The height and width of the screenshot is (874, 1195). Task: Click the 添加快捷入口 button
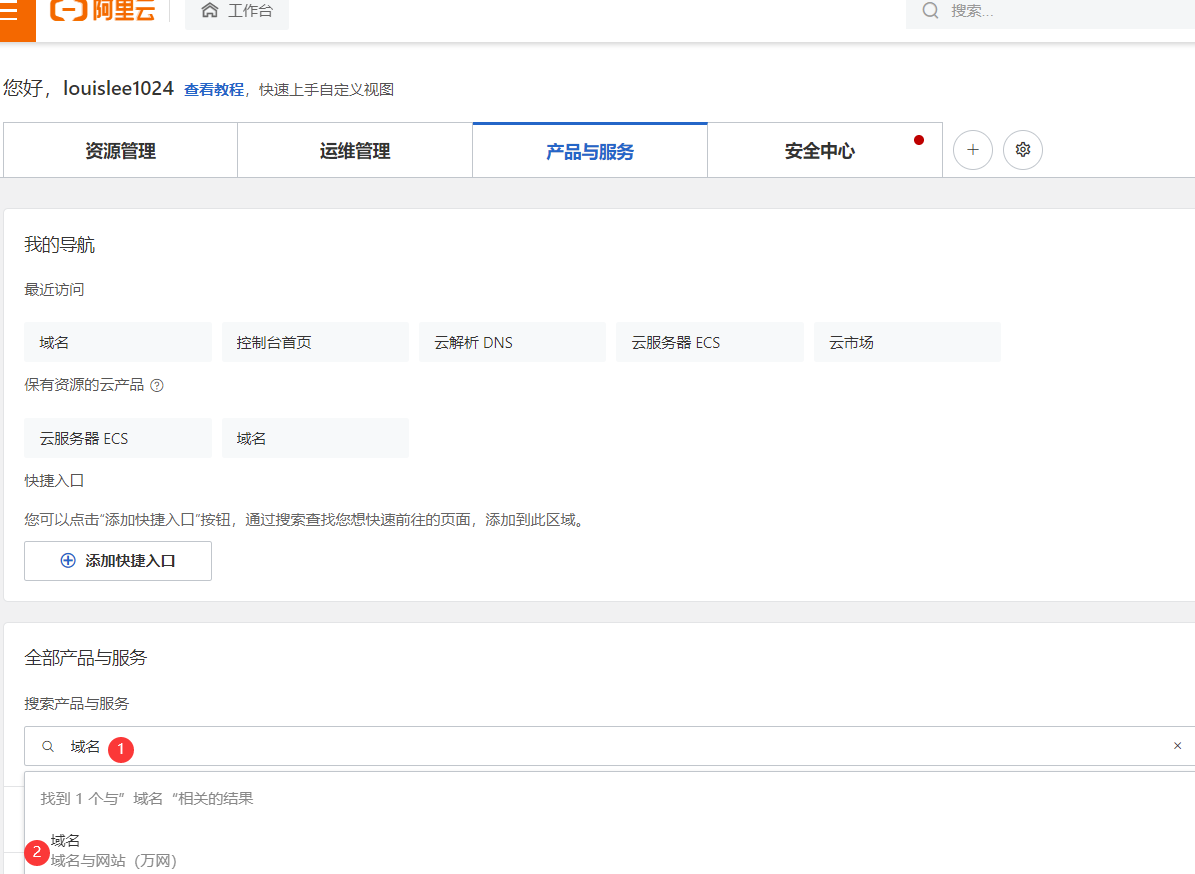[x=118, y=561]
